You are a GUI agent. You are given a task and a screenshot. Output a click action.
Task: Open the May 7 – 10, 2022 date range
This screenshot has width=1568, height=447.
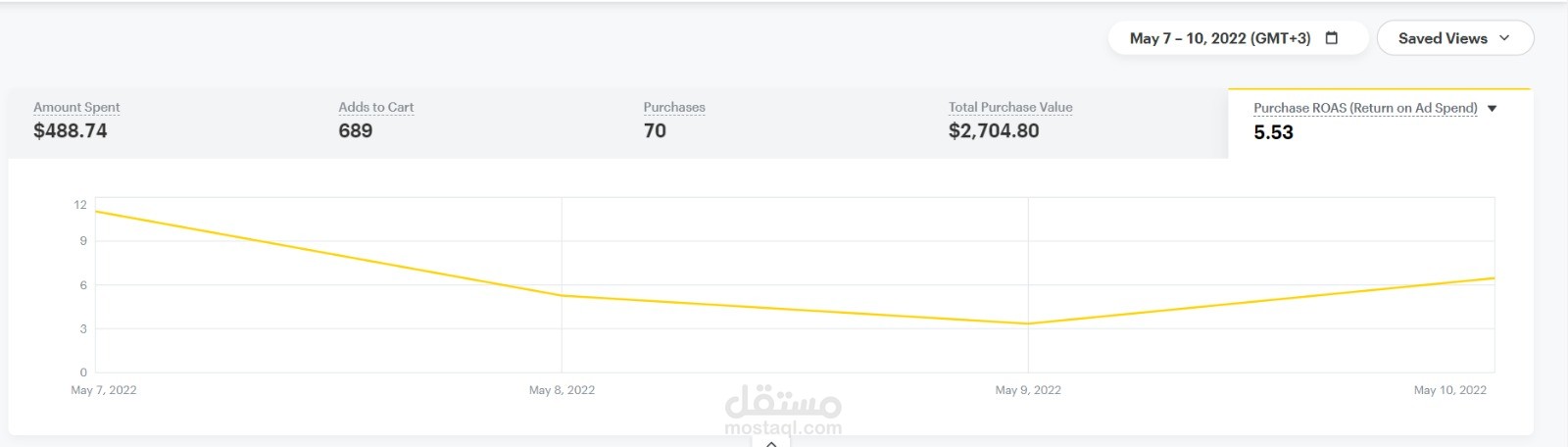[1219, 38]
